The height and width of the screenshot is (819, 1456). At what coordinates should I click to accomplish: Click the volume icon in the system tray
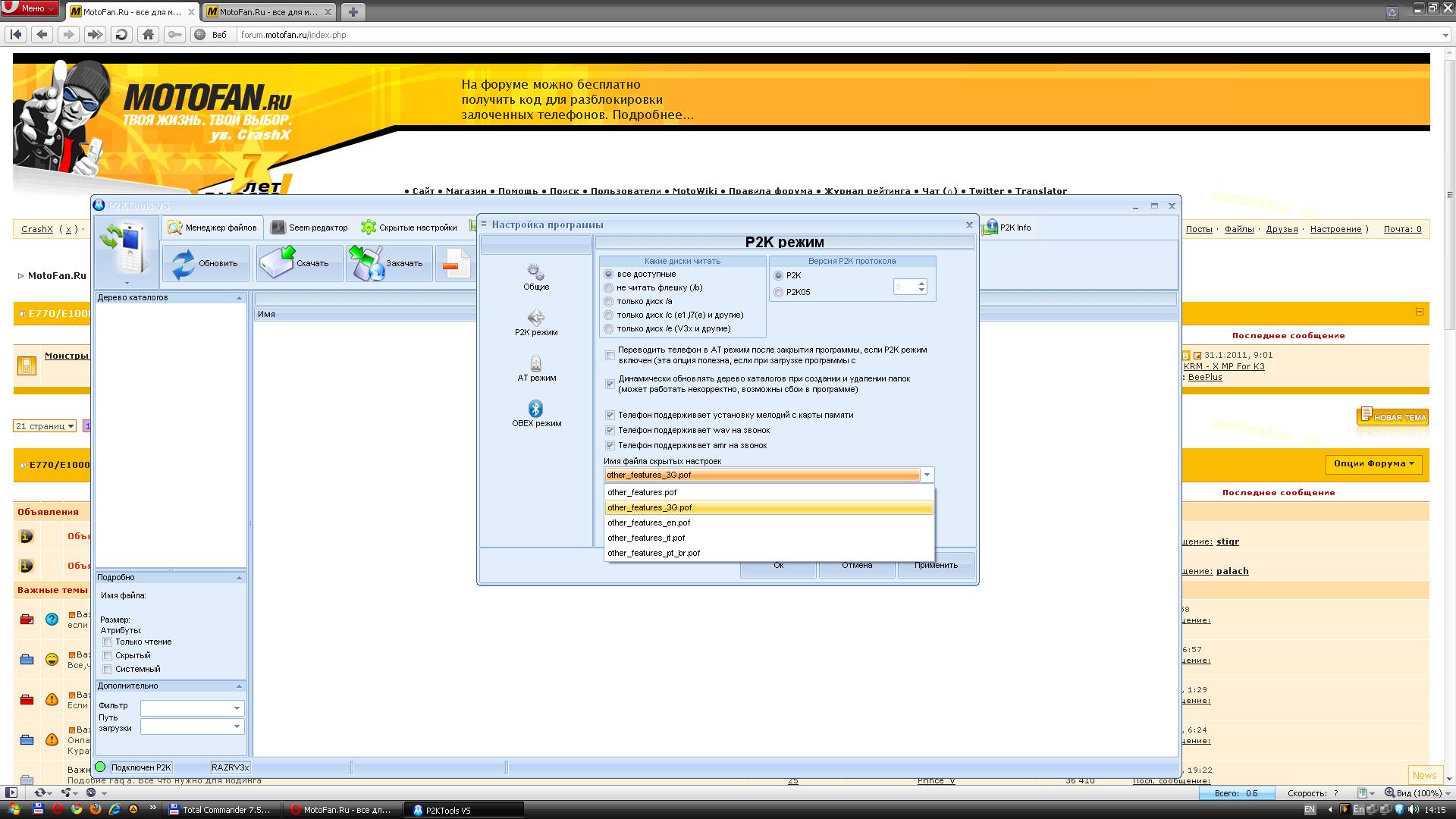[x=1414, y=809]
